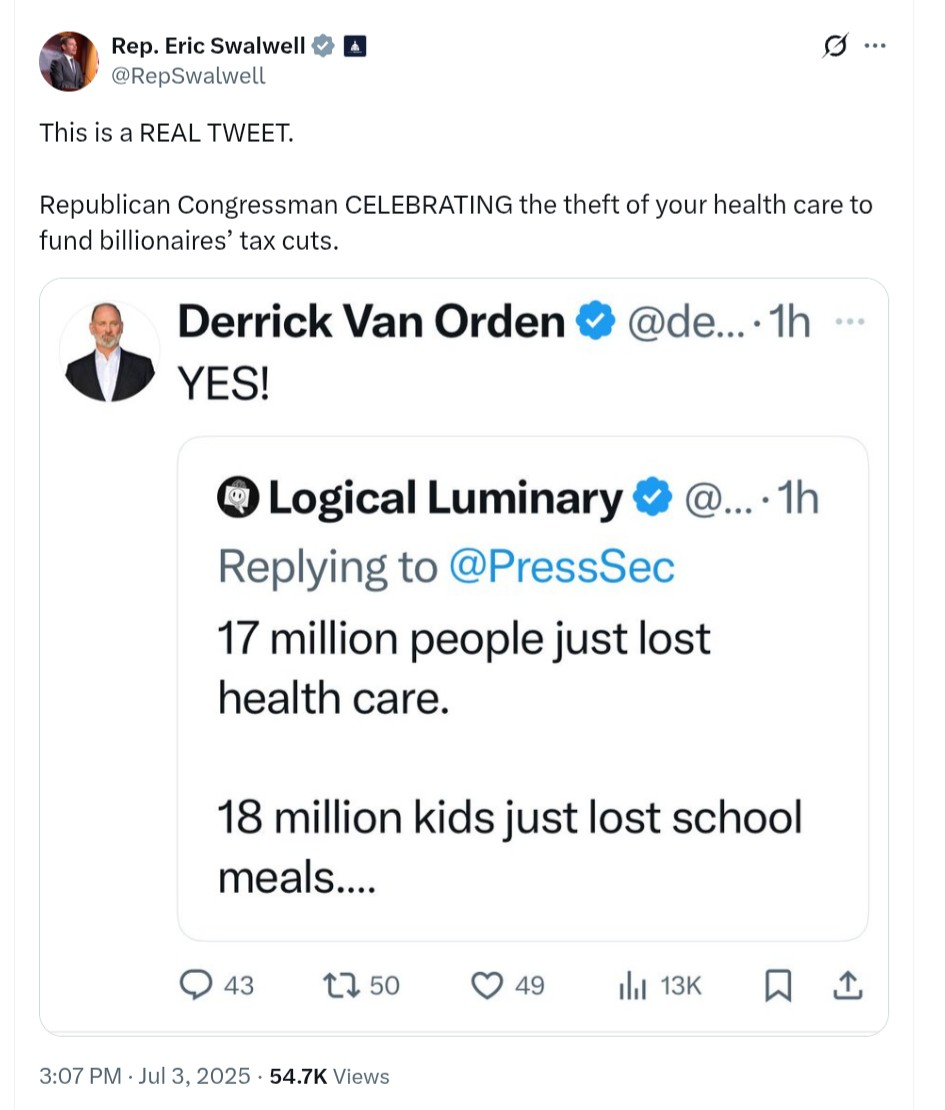Click the share upload arrow icon
Viewport: 945px width, 1110px height.
(x=846, y=986)
